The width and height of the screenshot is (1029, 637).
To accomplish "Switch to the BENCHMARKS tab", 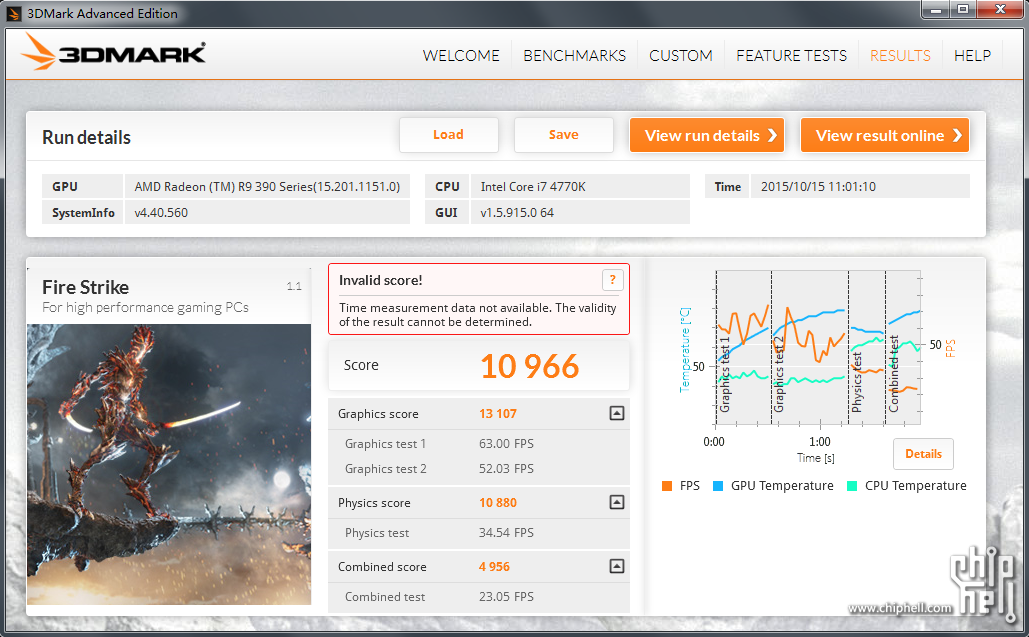I will pos(574,56).
